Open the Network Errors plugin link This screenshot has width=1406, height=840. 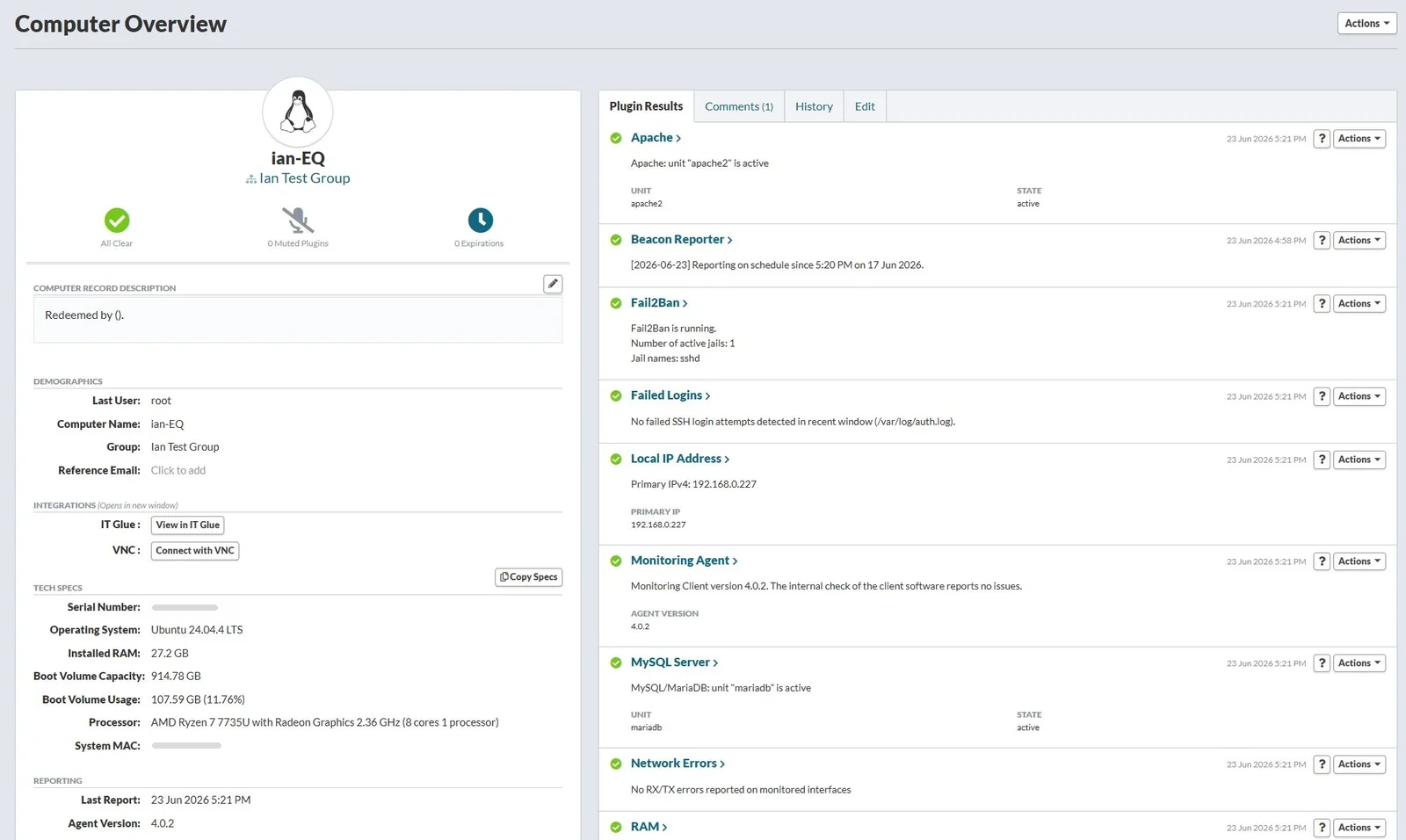point(678,764)
